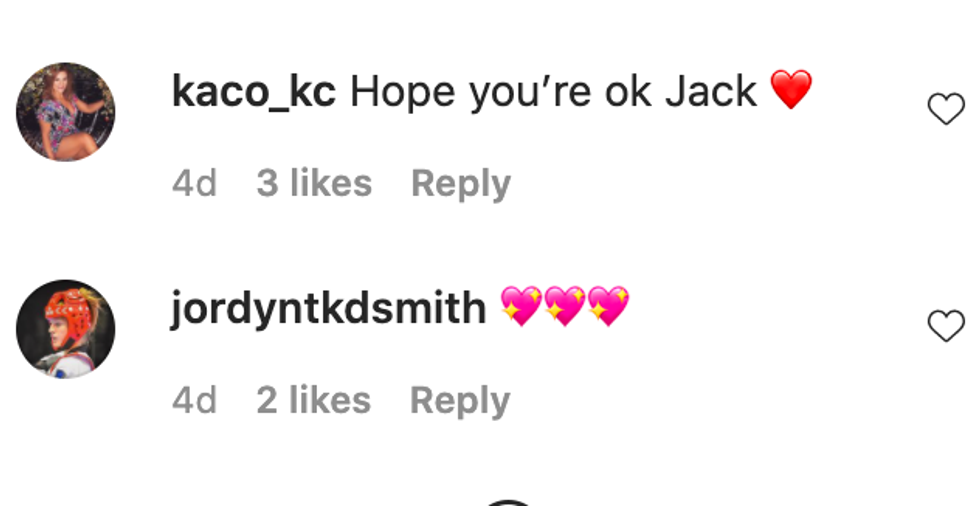View who gave the 3 likes

point(314,183)
